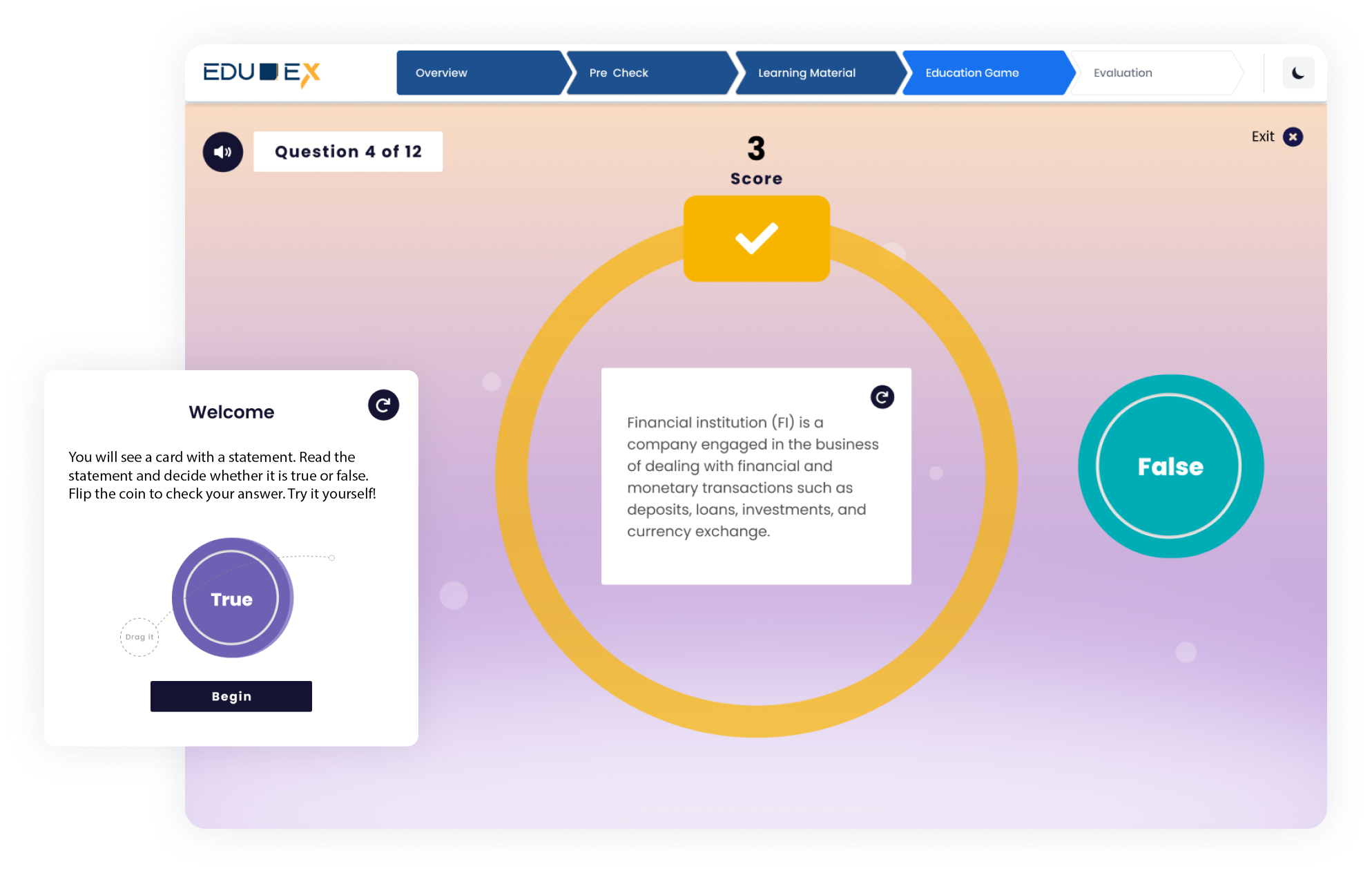
Task: Click the restart icon on the Welcome card
Action: pos(384,405)
